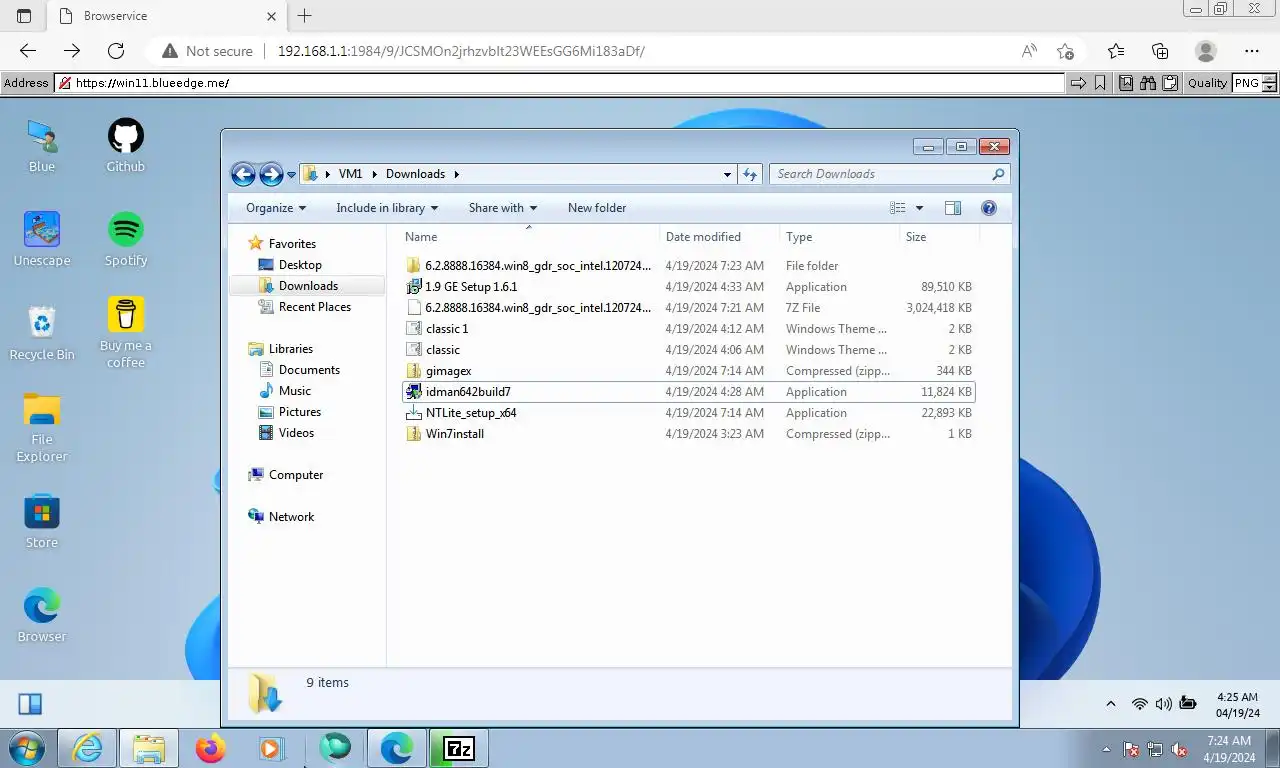Select the File Explorer desktop icon
The width and height of the screenshot is (1280, 768).
click(42, 427)
